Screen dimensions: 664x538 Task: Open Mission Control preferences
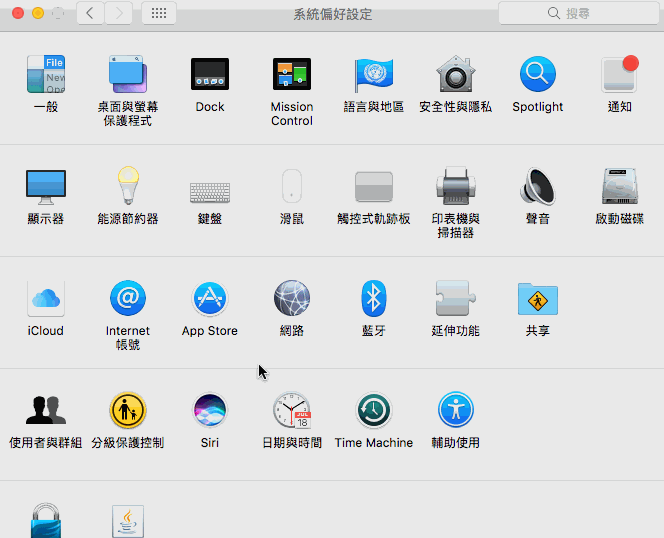pyautogui.click(x=292, y=74)
